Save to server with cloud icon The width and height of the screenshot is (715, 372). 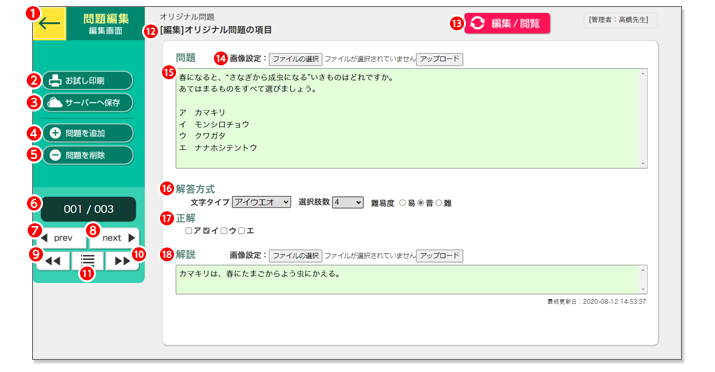coord(88,103)
